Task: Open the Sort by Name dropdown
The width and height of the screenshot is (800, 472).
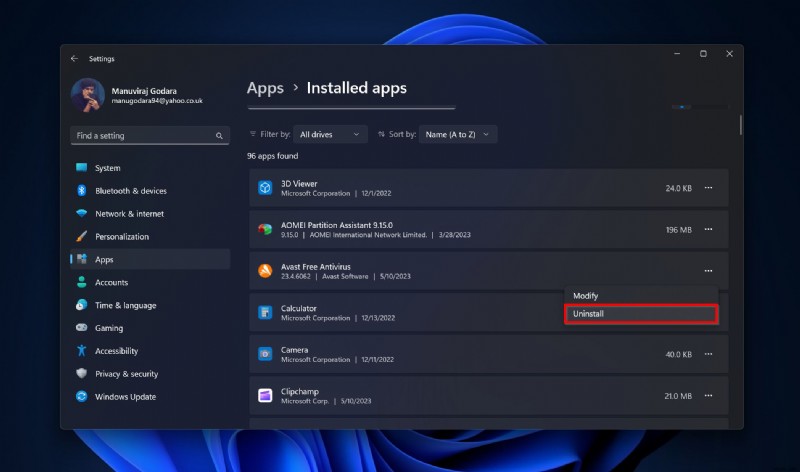Action: [458, 134]
